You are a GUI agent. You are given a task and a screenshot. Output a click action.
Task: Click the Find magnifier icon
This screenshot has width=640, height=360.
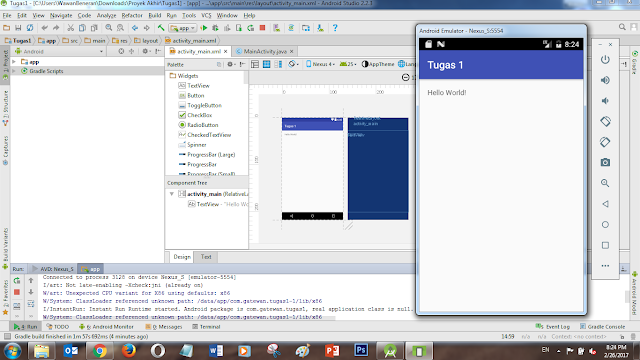pyautogui.click(x=109, y=28)
